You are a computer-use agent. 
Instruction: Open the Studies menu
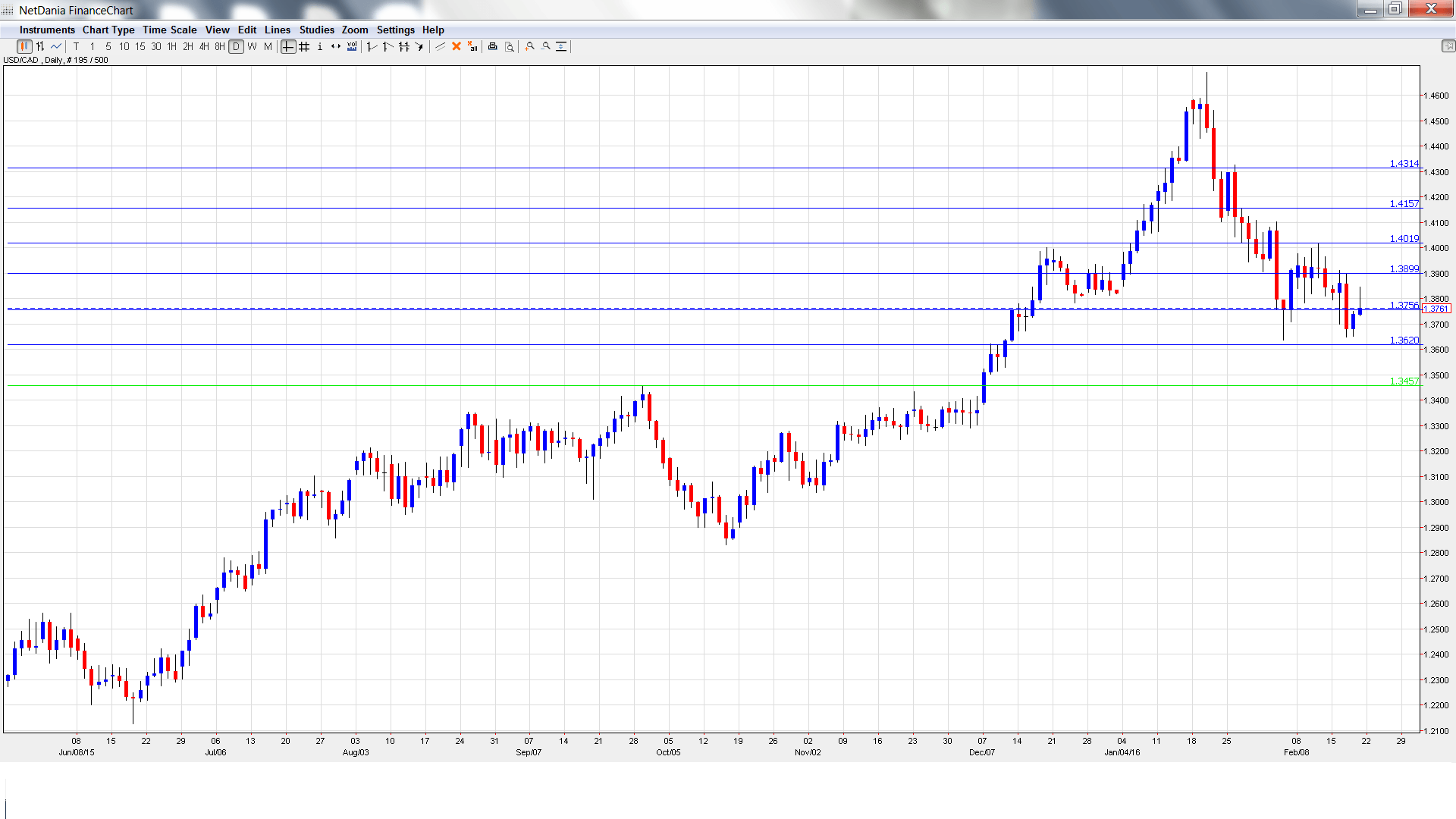click(x=316, y=30)
